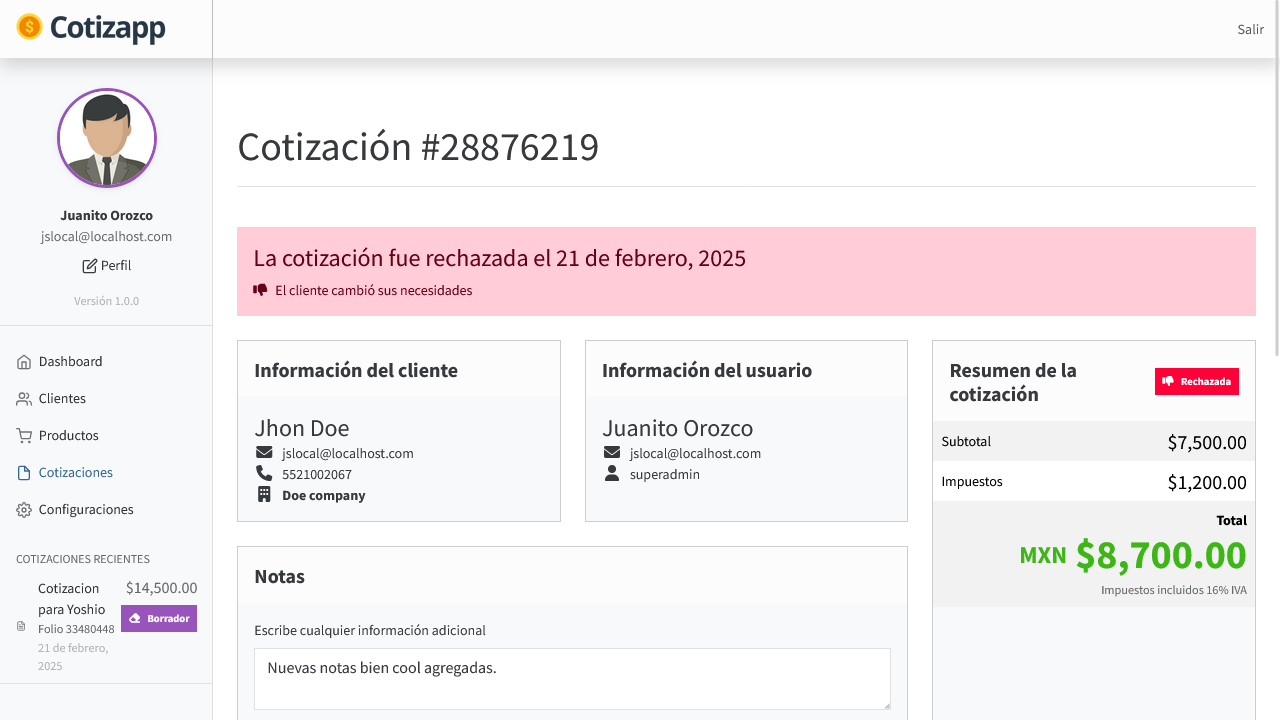Click inside the Notas text area
This screenshot has width=1280, height=720.
click(572, 679)
